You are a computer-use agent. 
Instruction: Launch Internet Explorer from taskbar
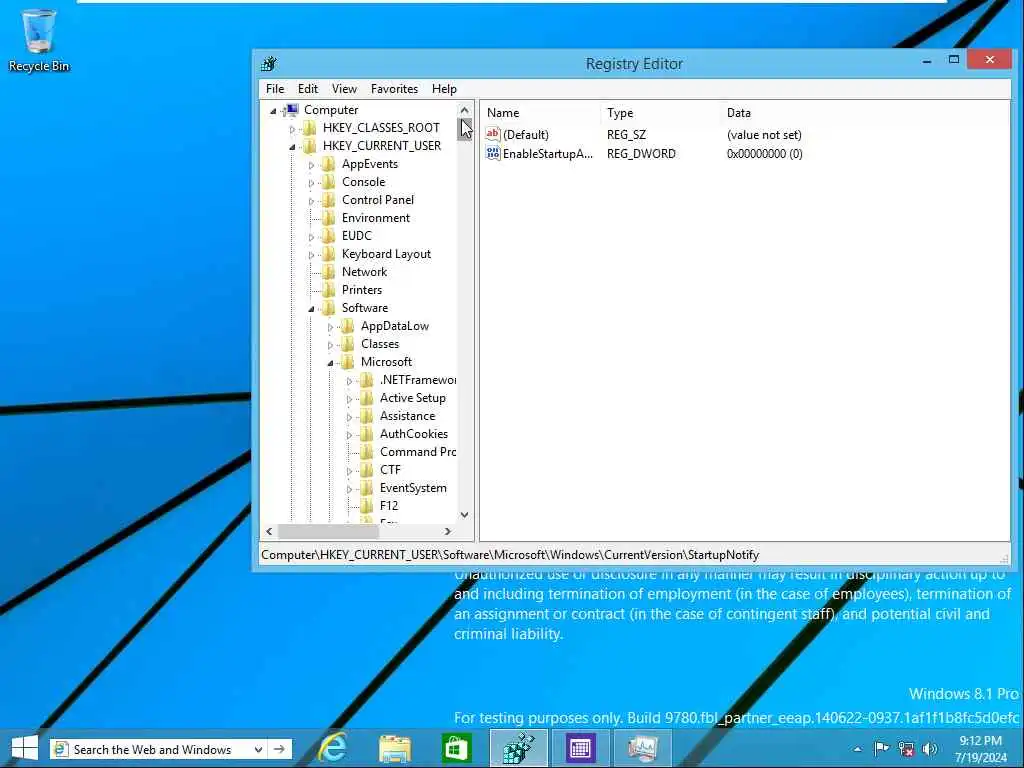click(x=332, y=748)
